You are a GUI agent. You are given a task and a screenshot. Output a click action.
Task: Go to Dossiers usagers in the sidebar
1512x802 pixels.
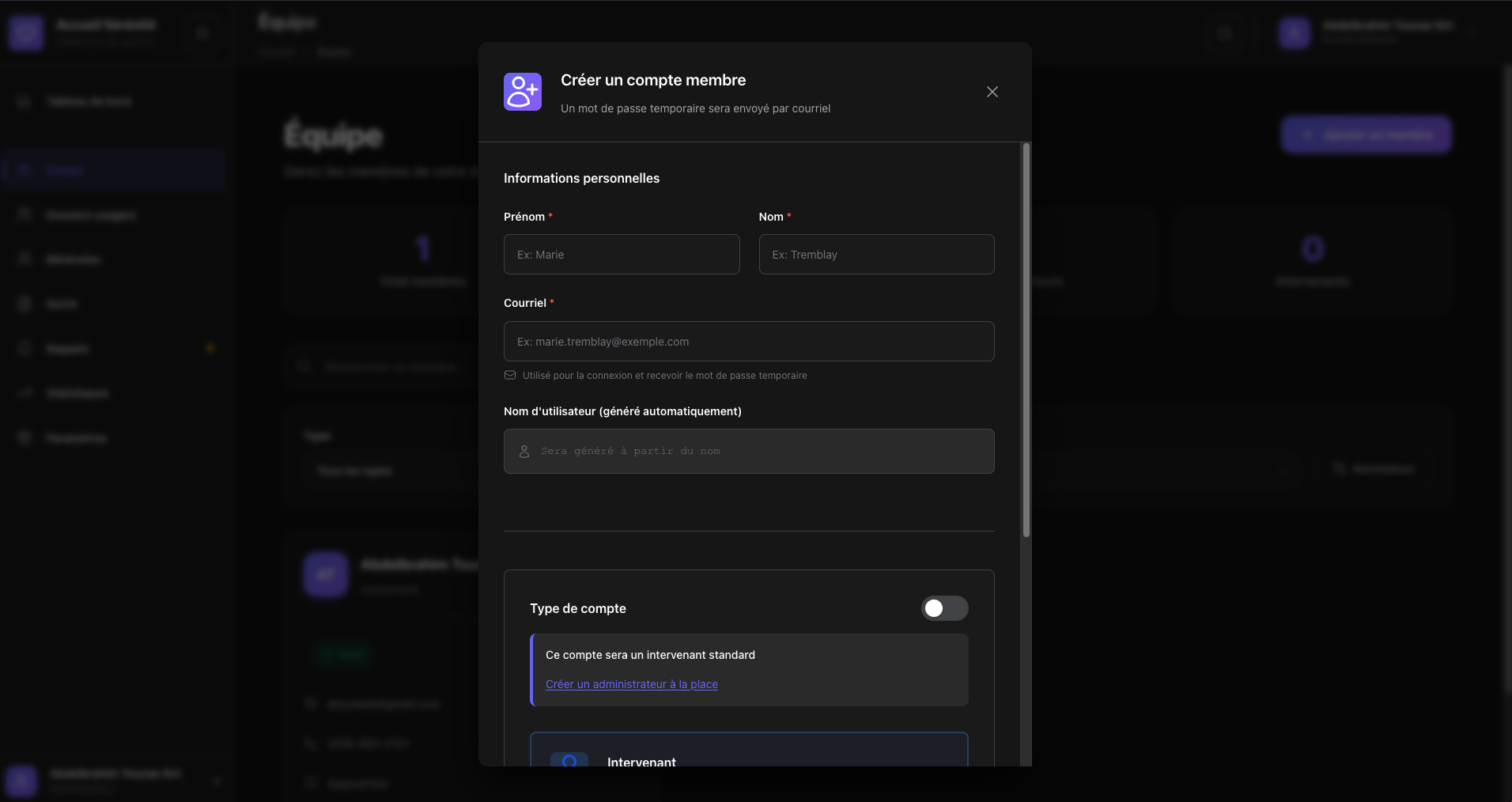click(91, 215)
